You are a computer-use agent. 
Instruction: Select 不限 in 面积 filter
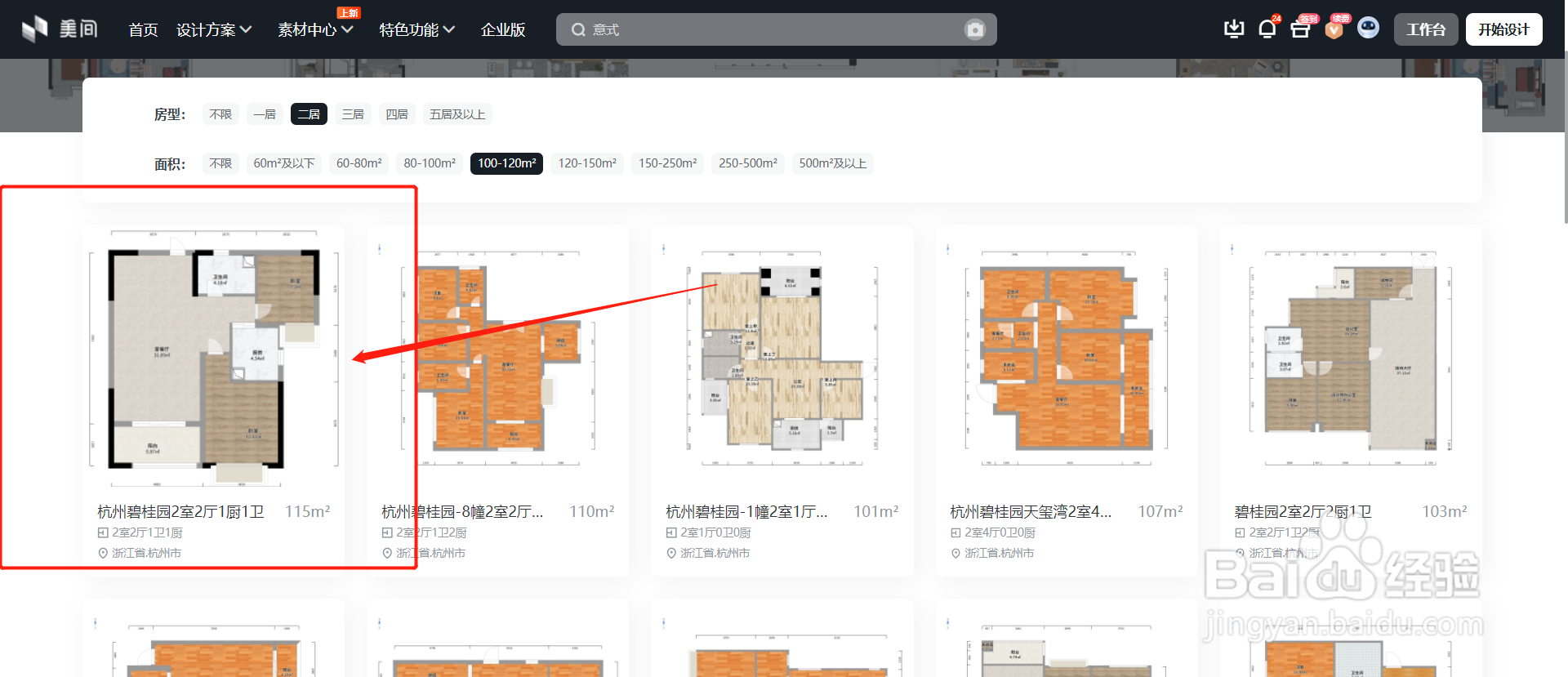[x=220, y=163]
